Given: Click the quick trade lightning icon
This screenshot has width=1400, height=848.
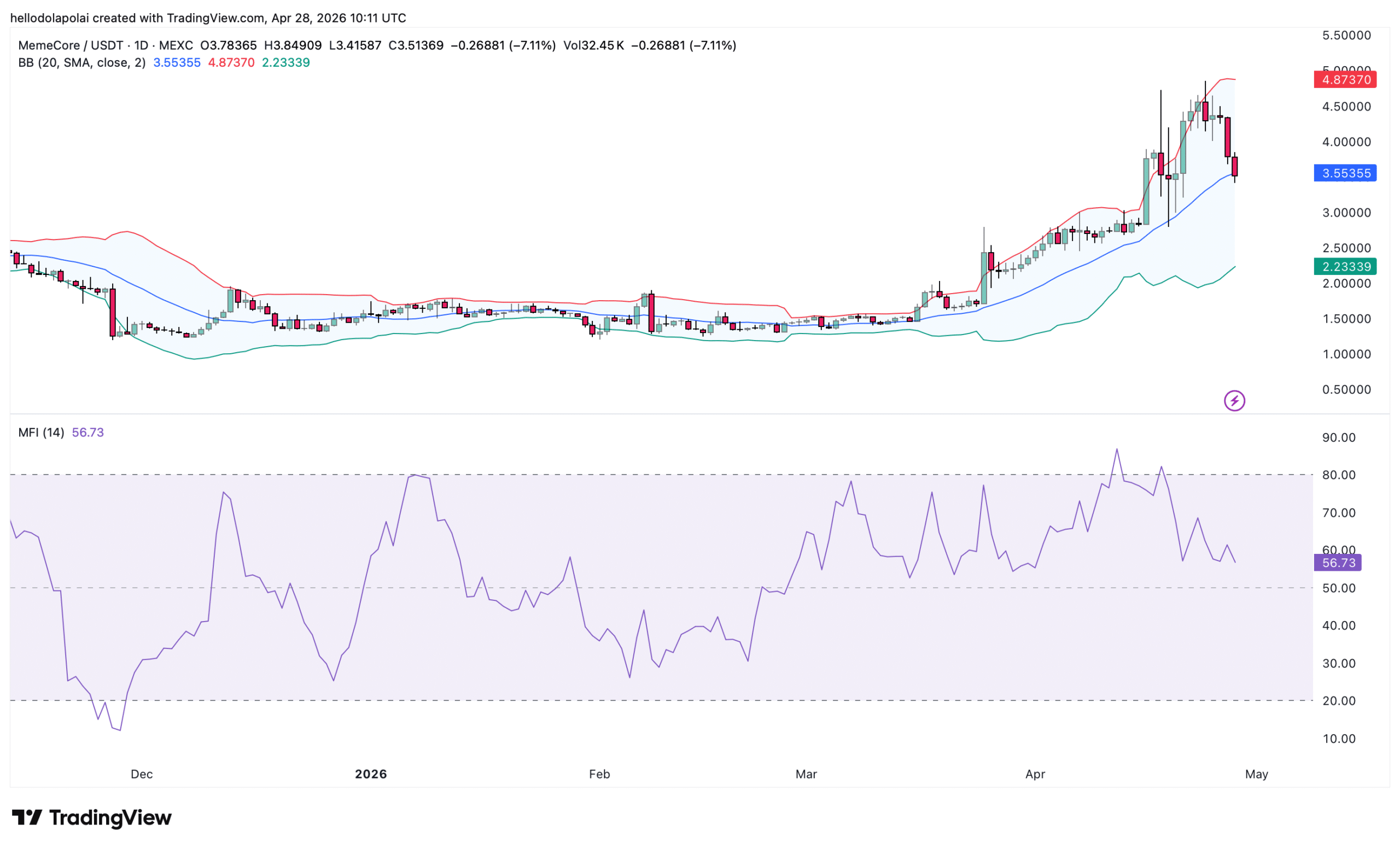Looking at the screenshot, I should [x=1234, y=400].
